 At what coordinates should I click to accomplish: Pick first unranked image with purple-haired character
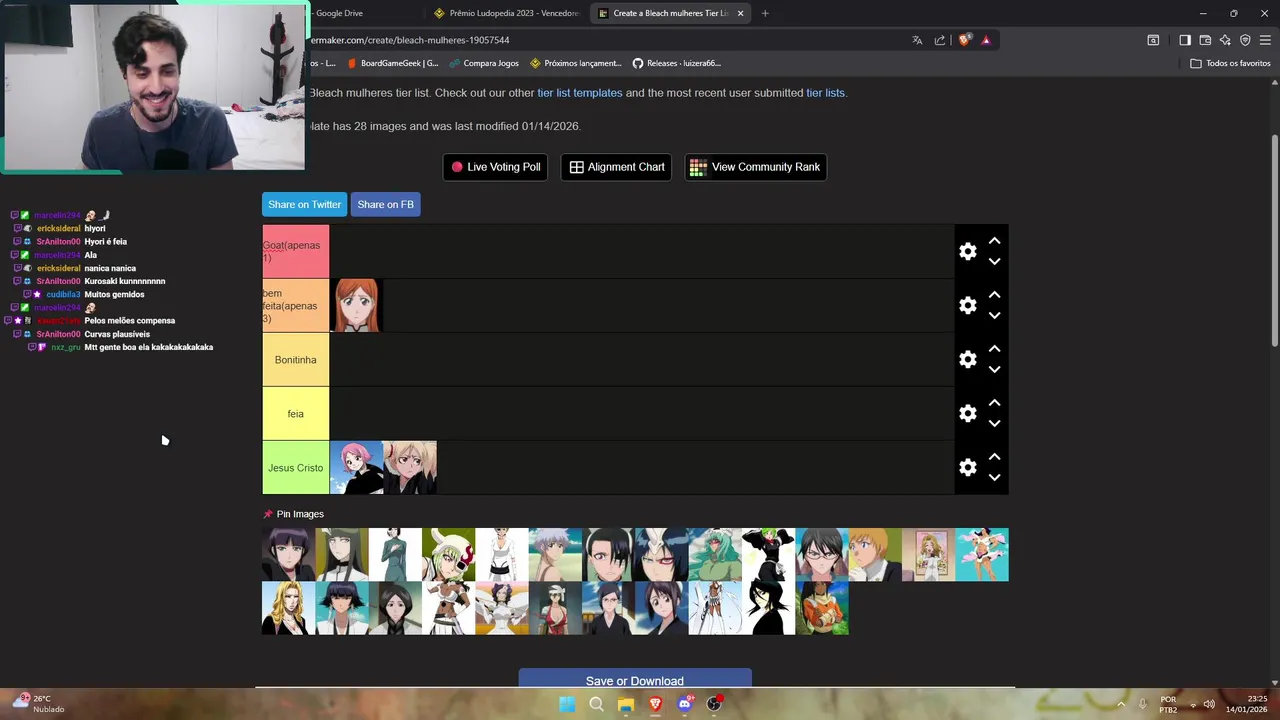click(288, 554)
